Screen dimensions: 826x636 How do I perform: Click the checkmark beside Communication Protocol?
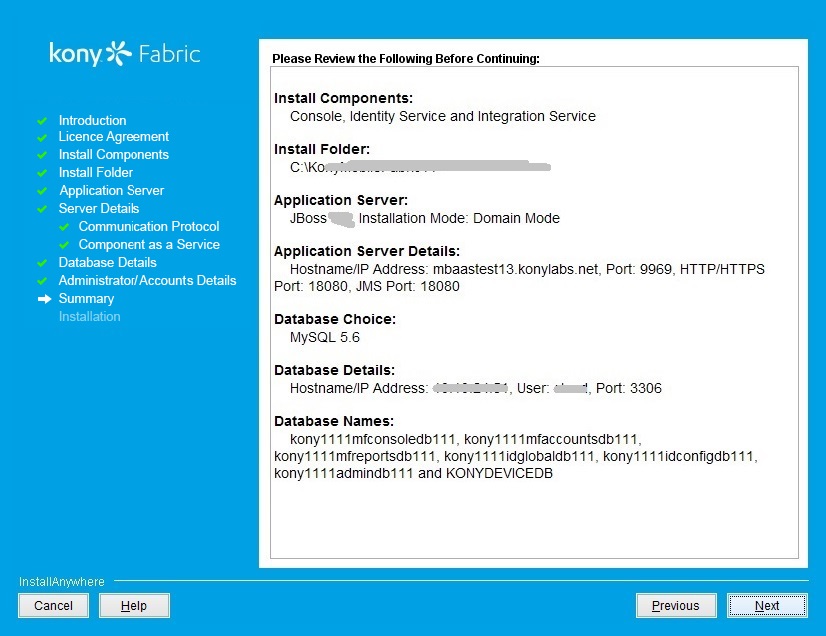[x=64, y=227]
